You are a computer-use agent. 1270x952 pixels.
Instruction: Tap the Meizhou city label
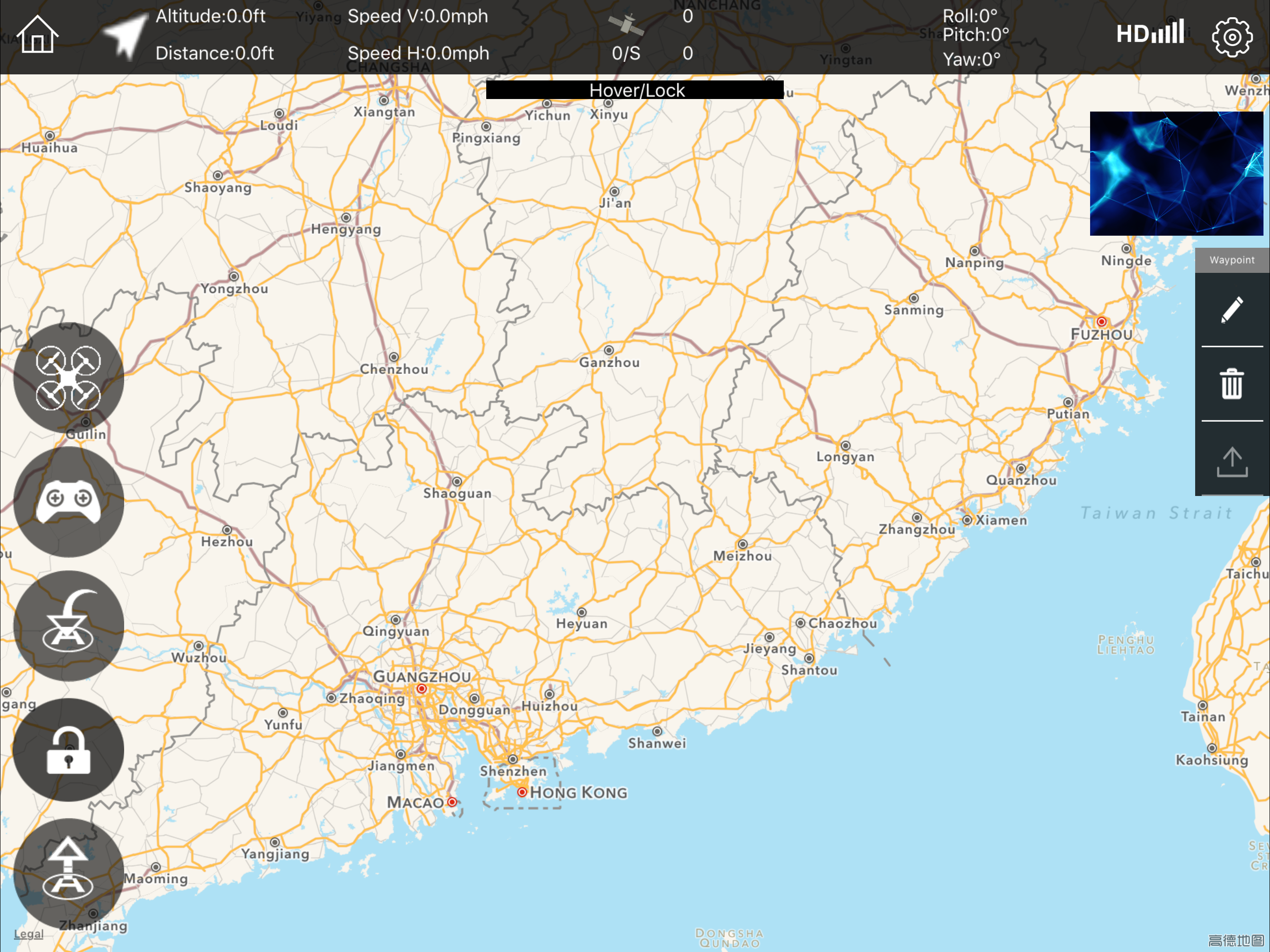point(742,556)
